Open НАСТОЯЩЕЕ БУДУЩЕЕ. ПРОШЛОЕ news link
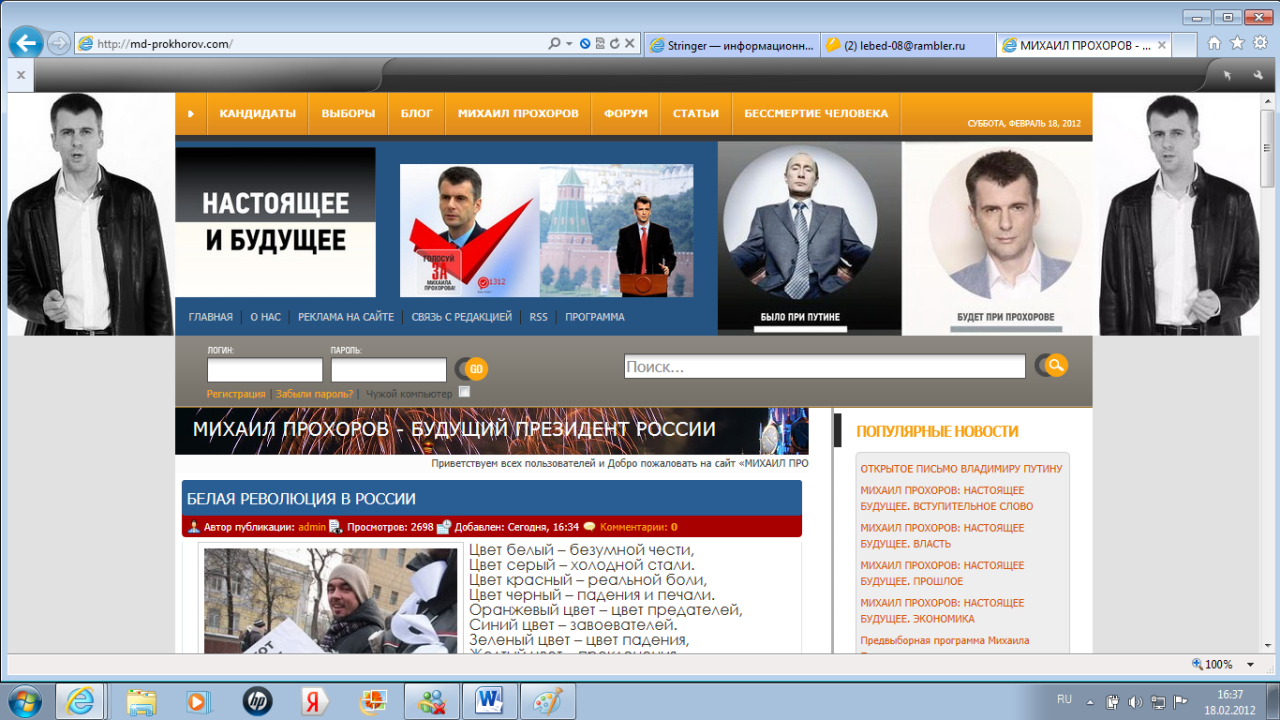 coord(942,573)
